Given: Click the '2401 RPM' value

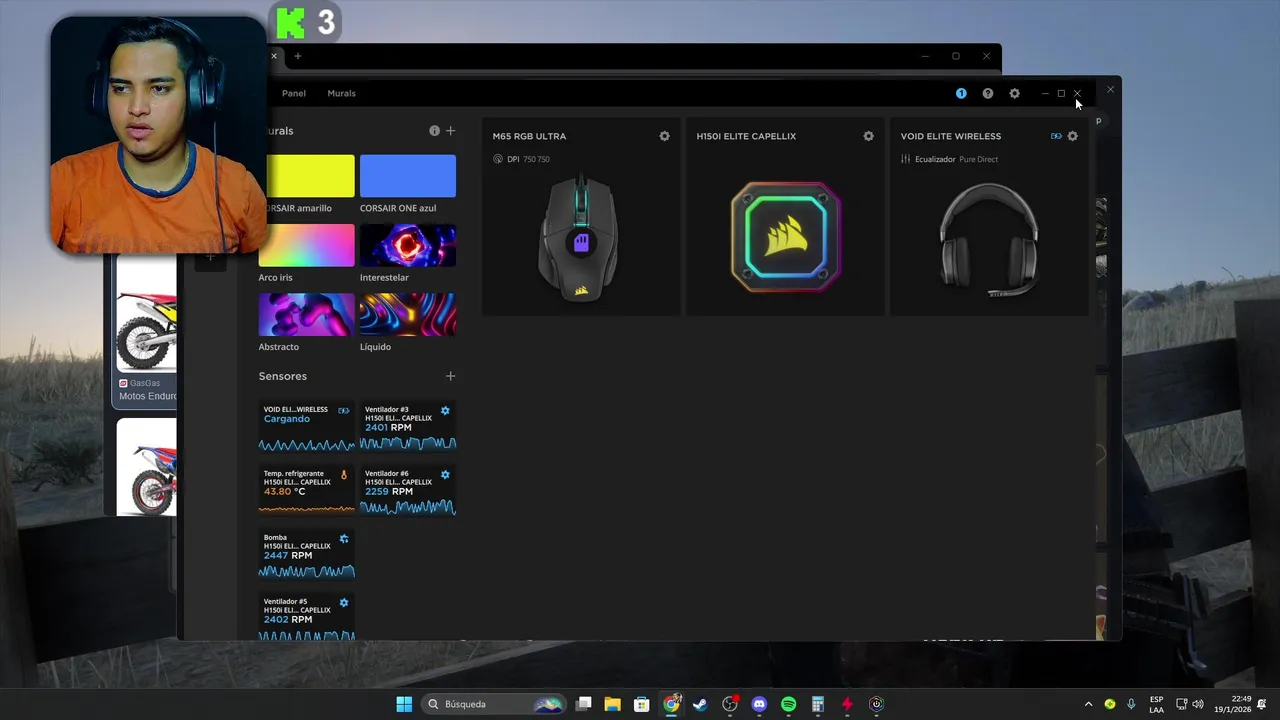Looking at the screenshot, I should point(388,428).
